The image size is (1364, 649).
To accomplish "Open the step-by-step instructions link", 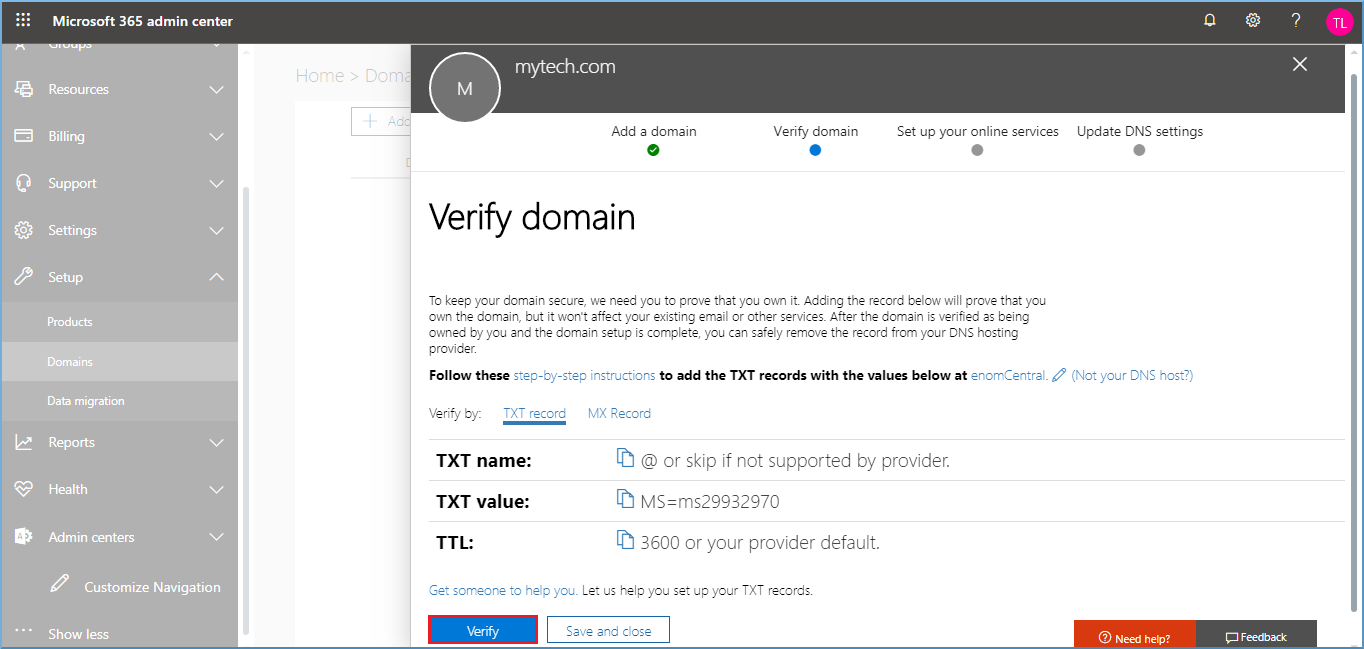I will click(585, 376).
